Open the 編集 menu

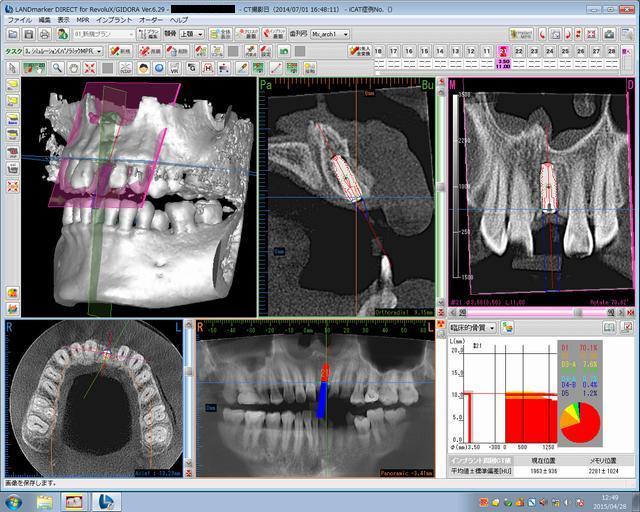44,20
